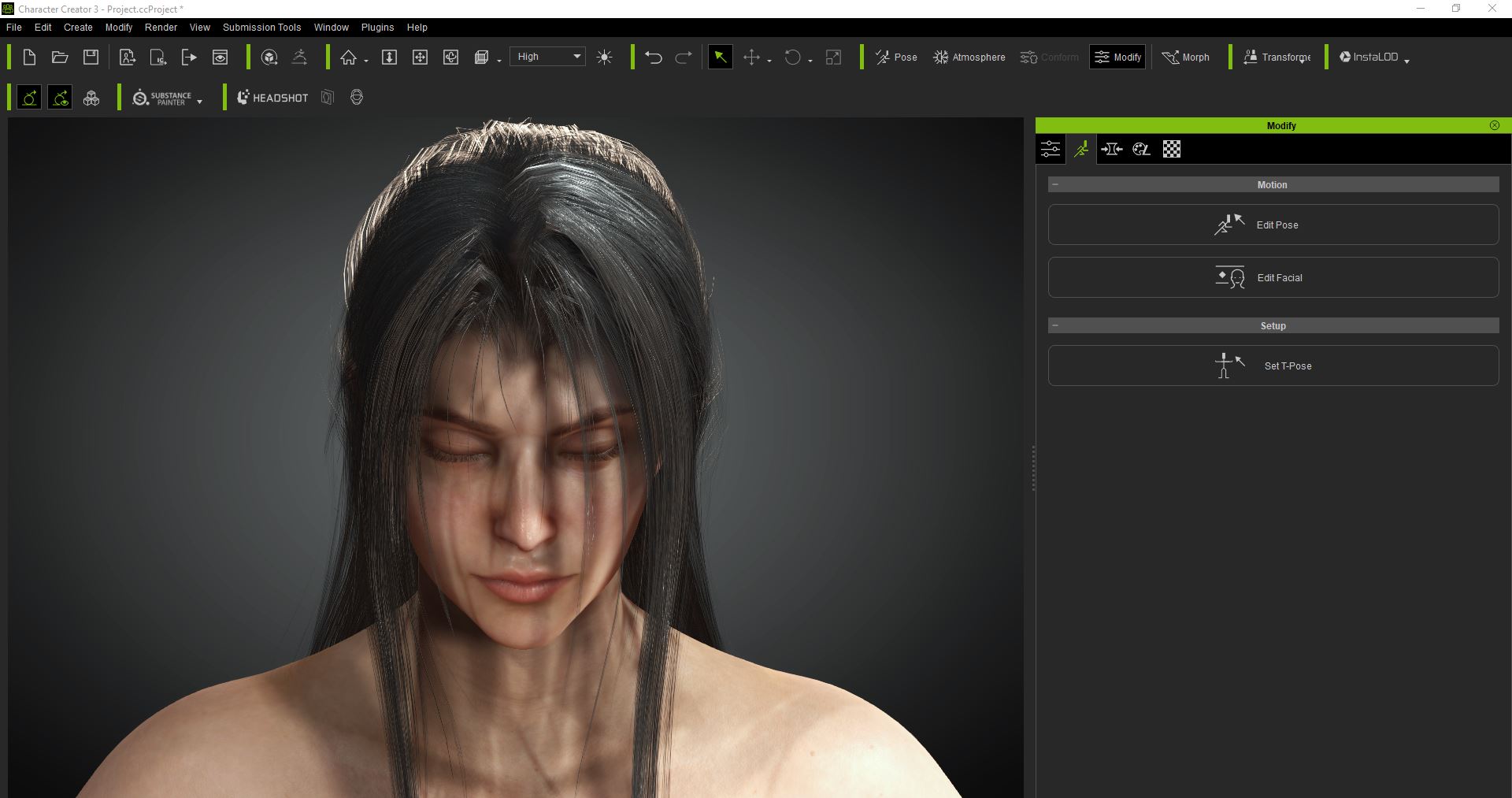Viewport: 1512px width, 798px height.
Task: Select the rotate tool
Action: pos(793,57)
